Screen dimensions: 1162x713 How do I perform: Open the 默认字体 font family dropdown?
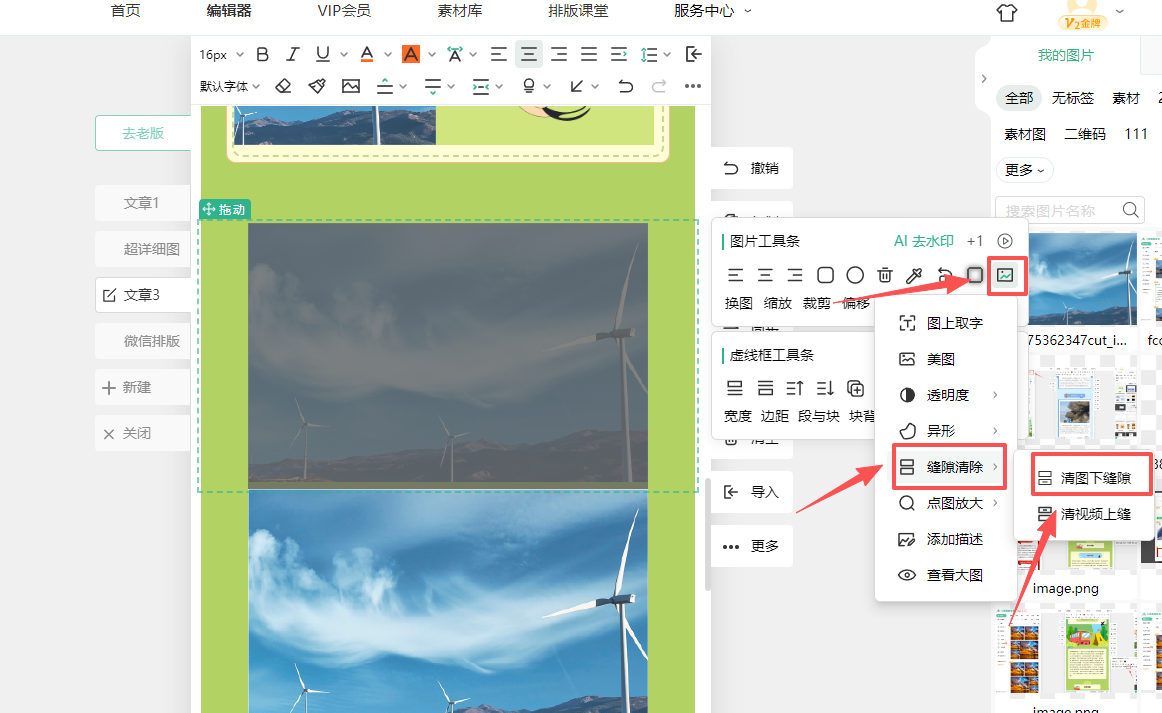click(x=230, y=86)
